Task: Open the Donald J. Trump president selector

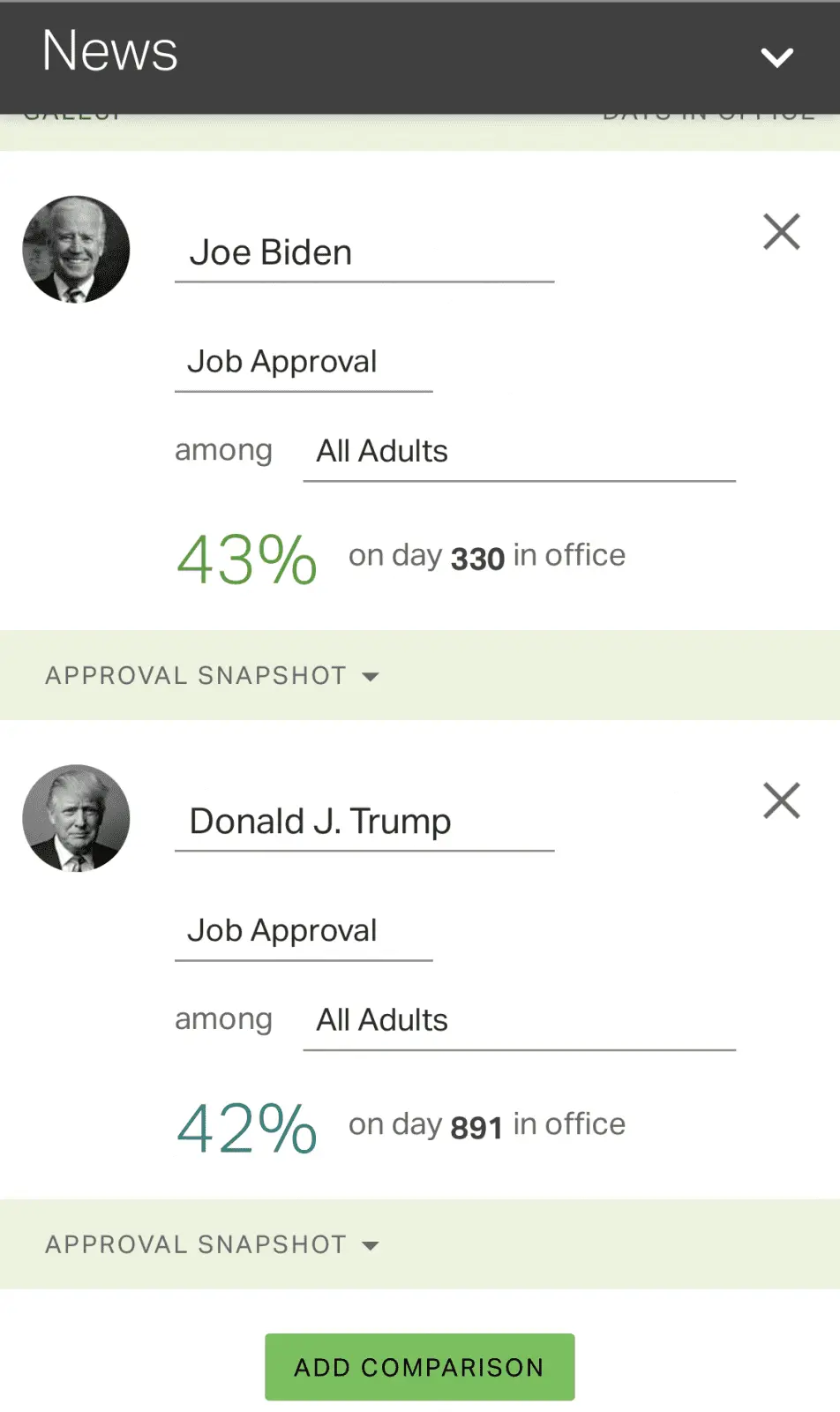Action: click(x=364, y=822)
